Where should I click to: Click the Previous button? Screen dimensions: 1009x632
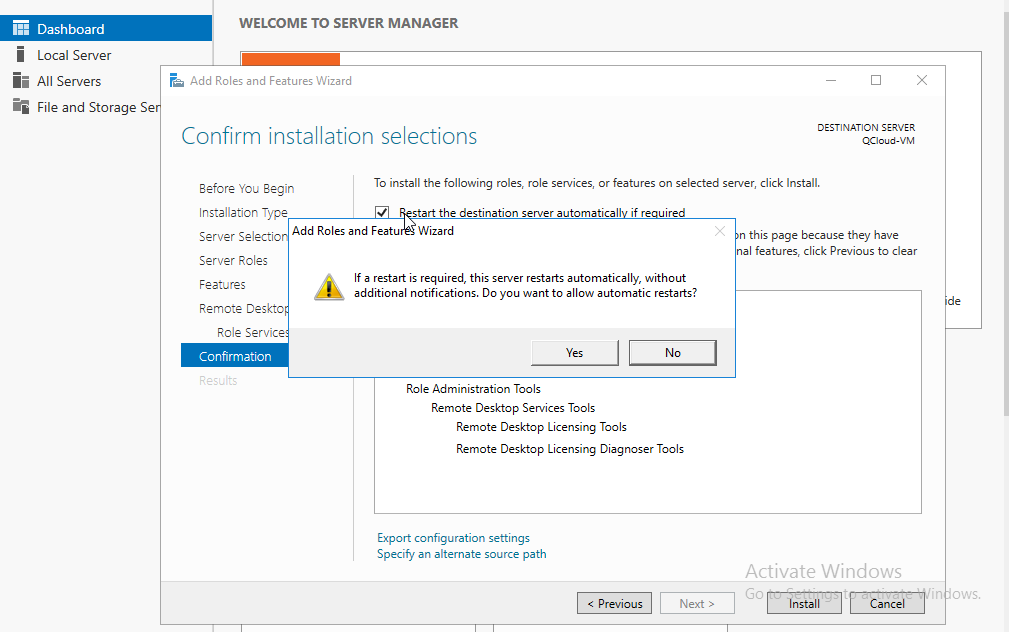615,604
